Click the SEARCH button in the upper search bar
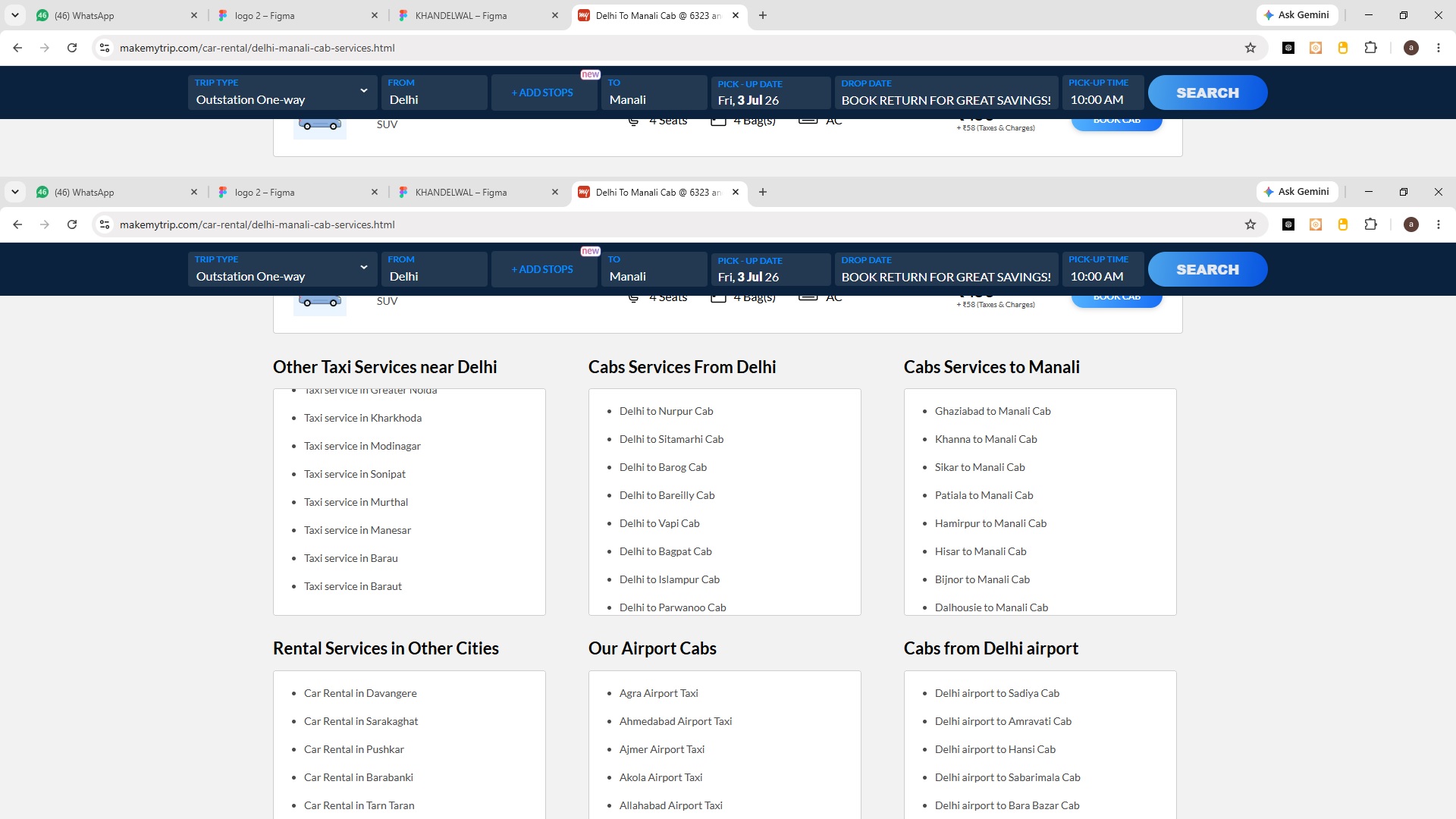 point(1207,93)
